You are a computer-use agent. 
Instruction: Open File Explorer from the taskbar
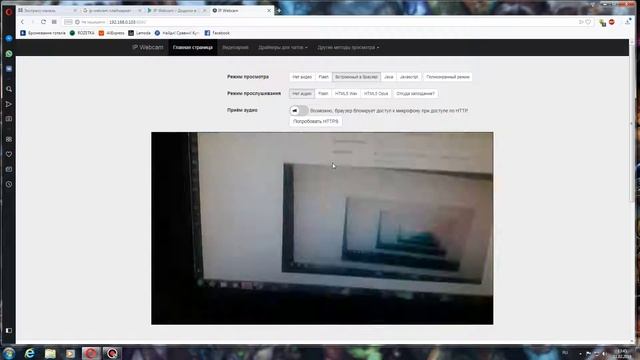click(x=50, y=353)
